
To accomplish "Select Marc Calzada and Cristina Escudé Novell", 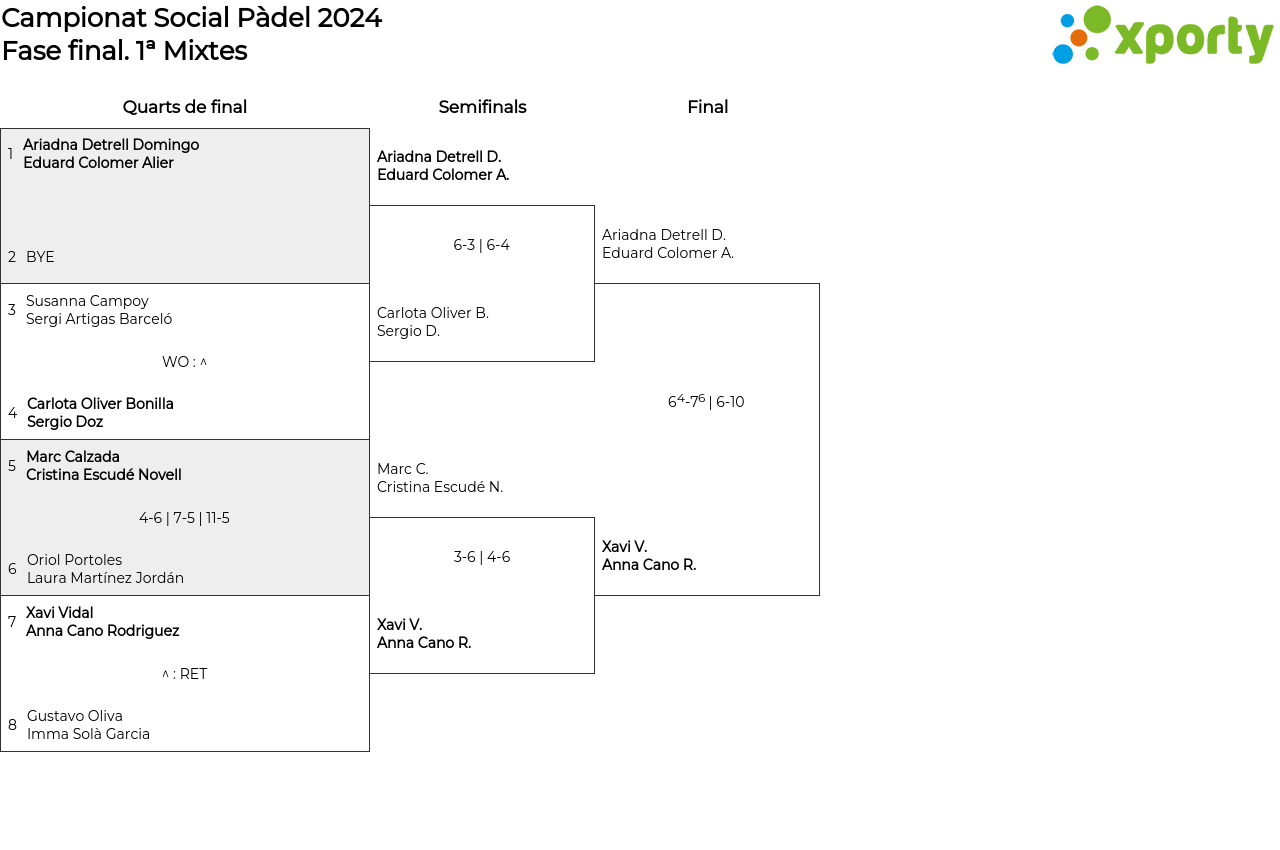I will 104,466.
